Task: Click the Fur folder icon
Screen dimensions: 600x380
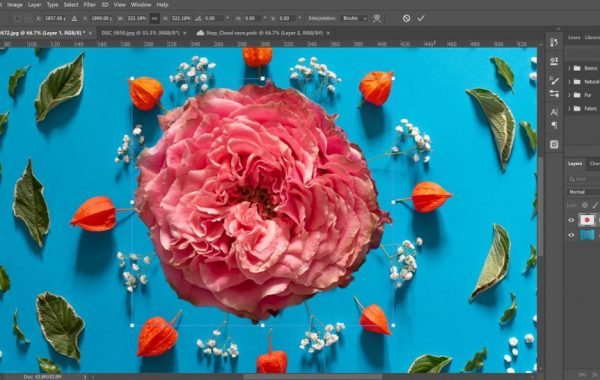Action: (577, 95)
